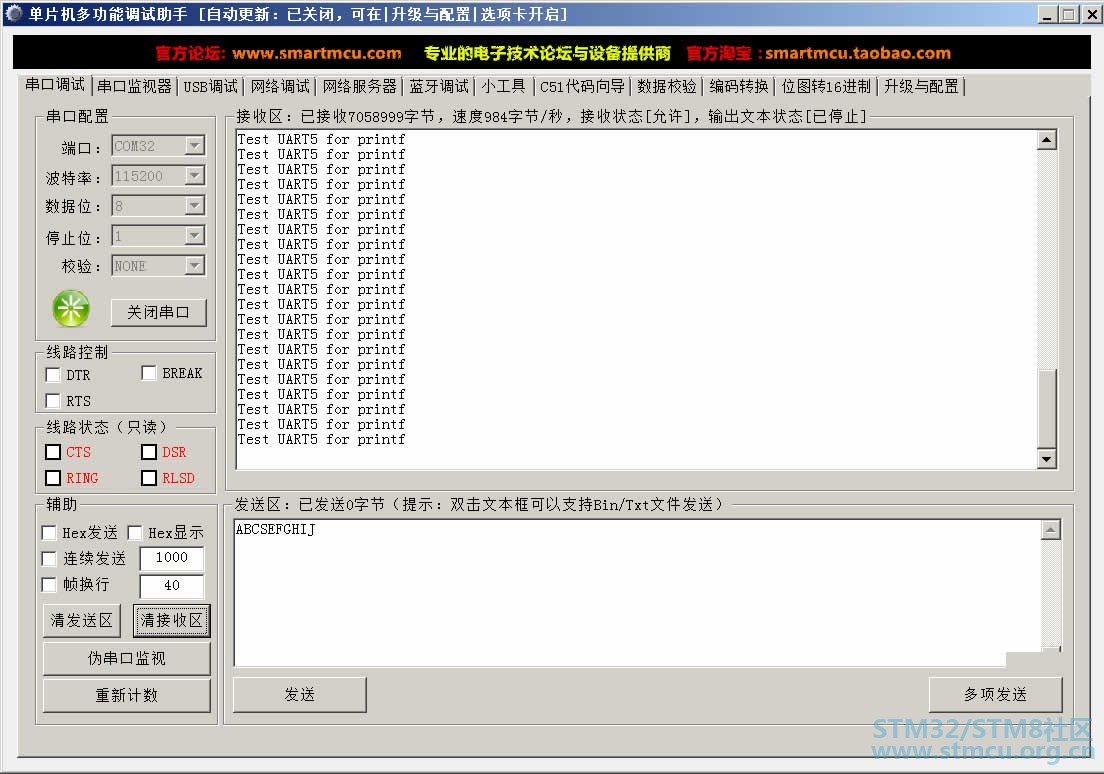Open the 网络调试 tab

coord(280,87)
